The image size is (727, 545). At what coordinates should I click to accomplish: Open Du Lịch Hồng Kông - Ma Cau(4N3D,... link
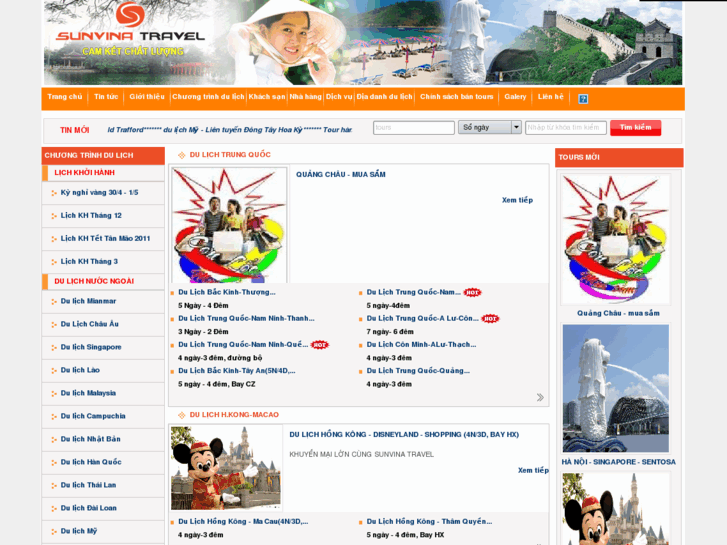click(x=243, y=522)
